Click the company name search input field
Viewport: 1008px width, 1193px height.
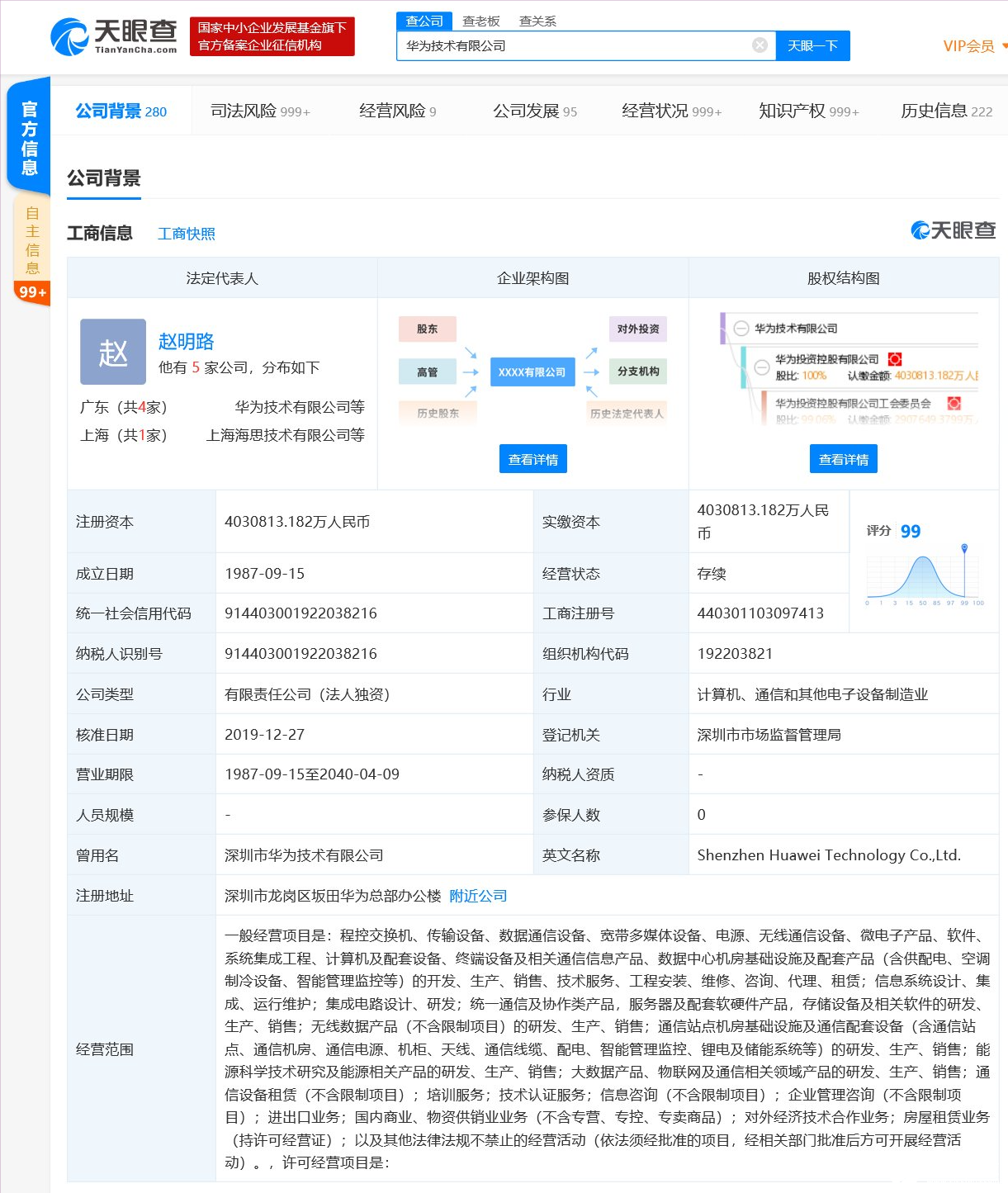[574, 45]
